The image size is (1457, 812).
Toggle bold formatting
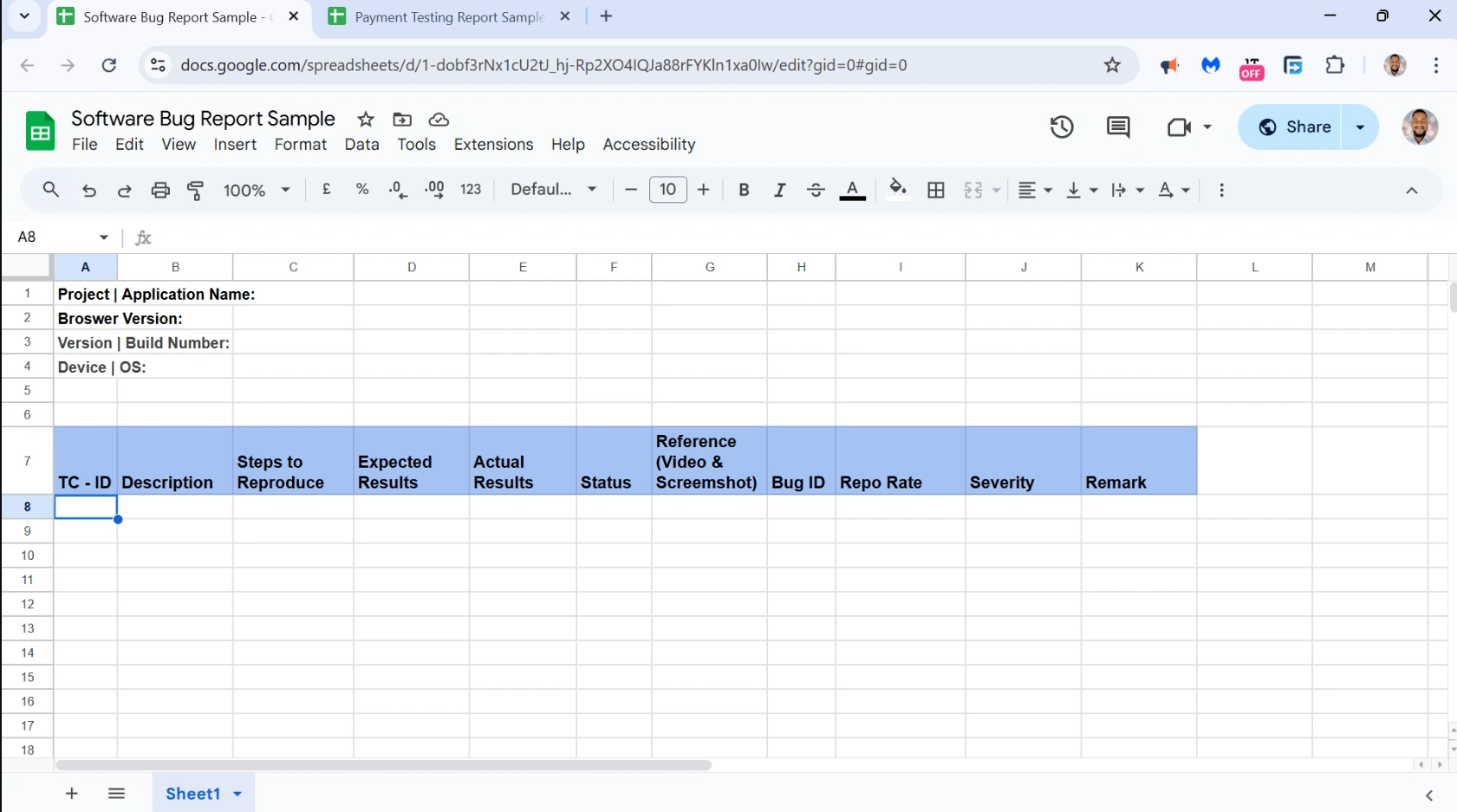[x=744, y=190]
